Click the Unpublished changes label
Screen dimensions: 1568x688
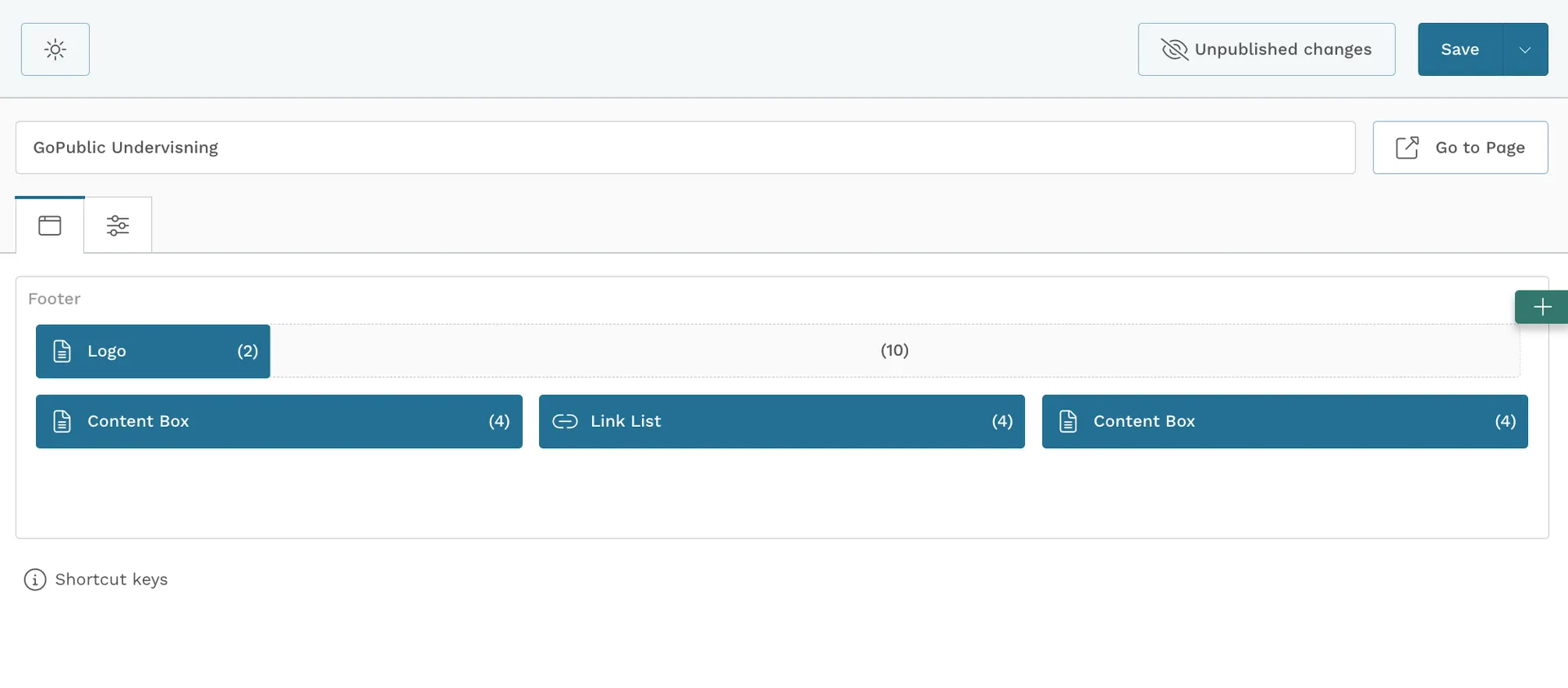point(1282,50)
